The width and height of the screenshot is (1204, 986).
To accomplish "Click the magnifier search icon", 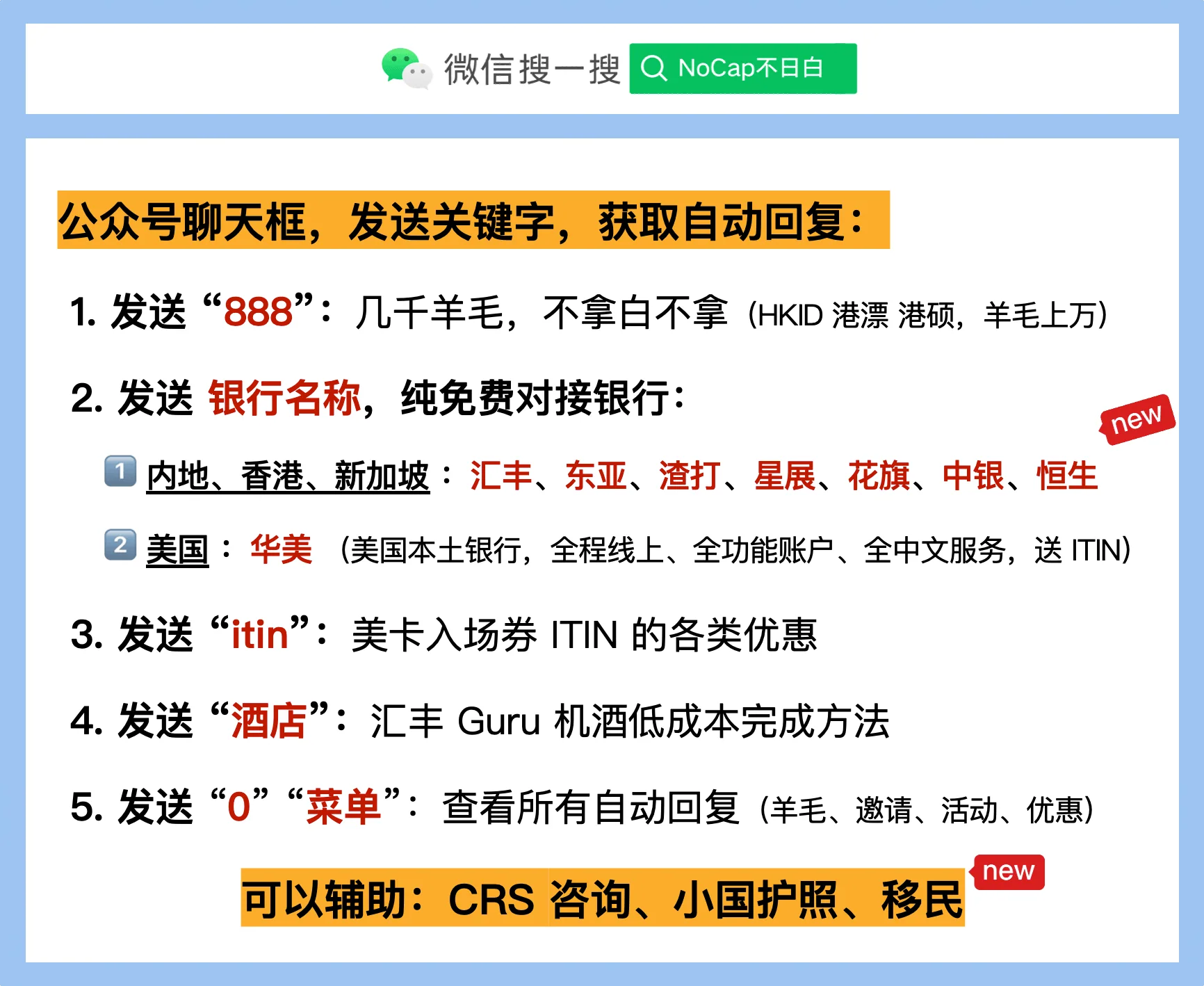I will coord(653,68).
